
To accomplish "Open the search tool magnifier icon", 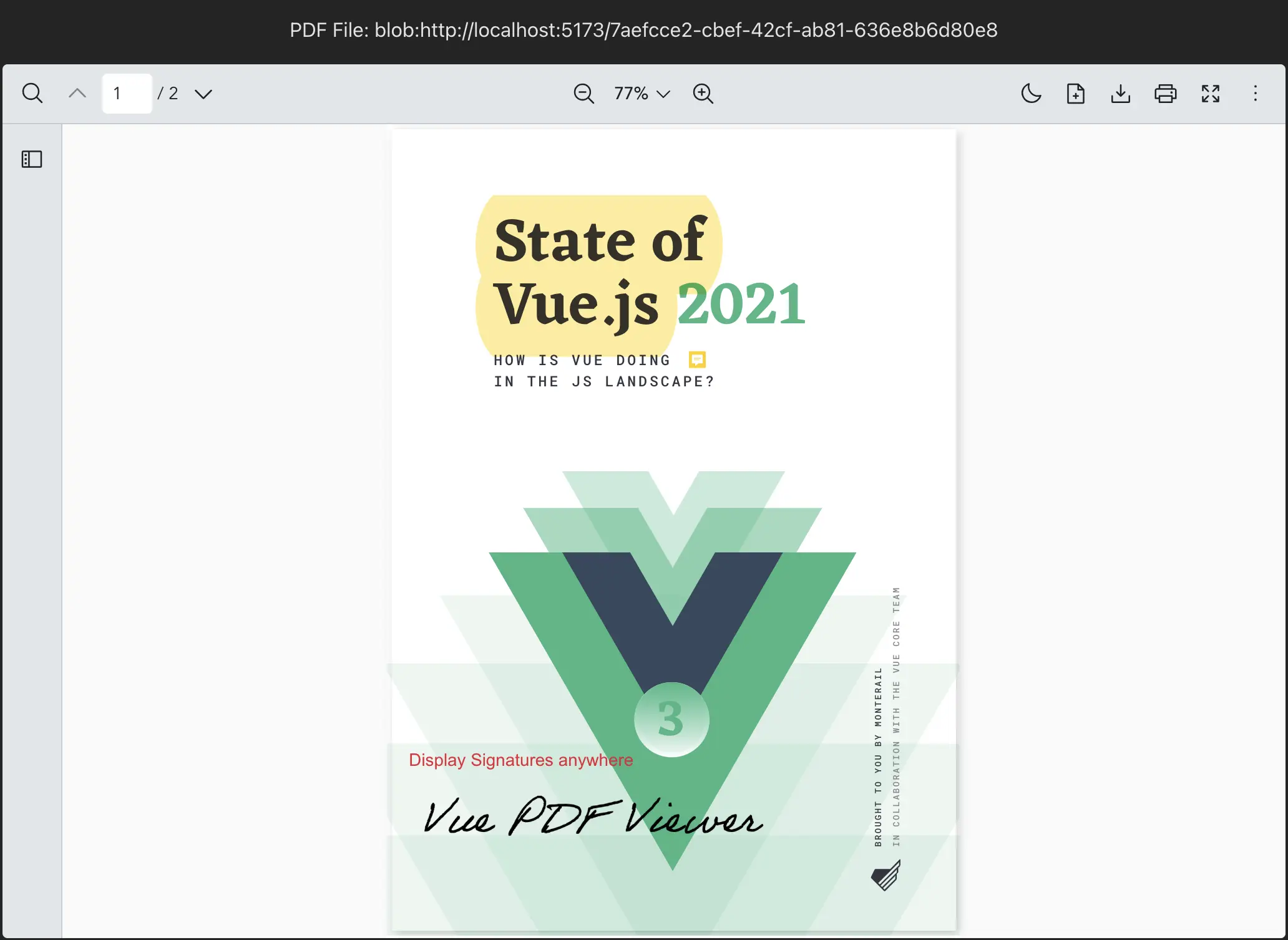I will coord(32,94).
